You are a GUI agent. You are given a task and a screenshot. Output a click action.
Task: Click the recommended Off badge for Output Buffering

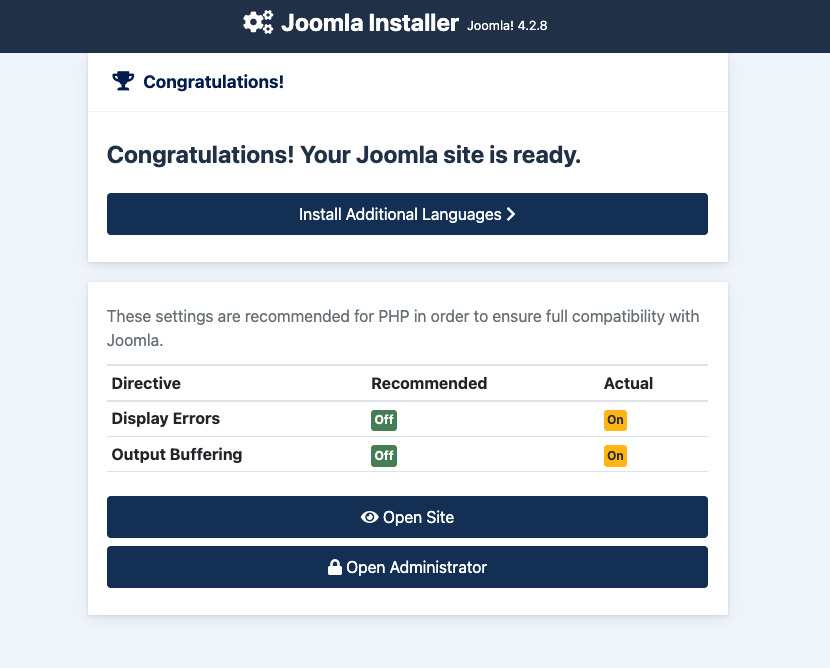384,456
